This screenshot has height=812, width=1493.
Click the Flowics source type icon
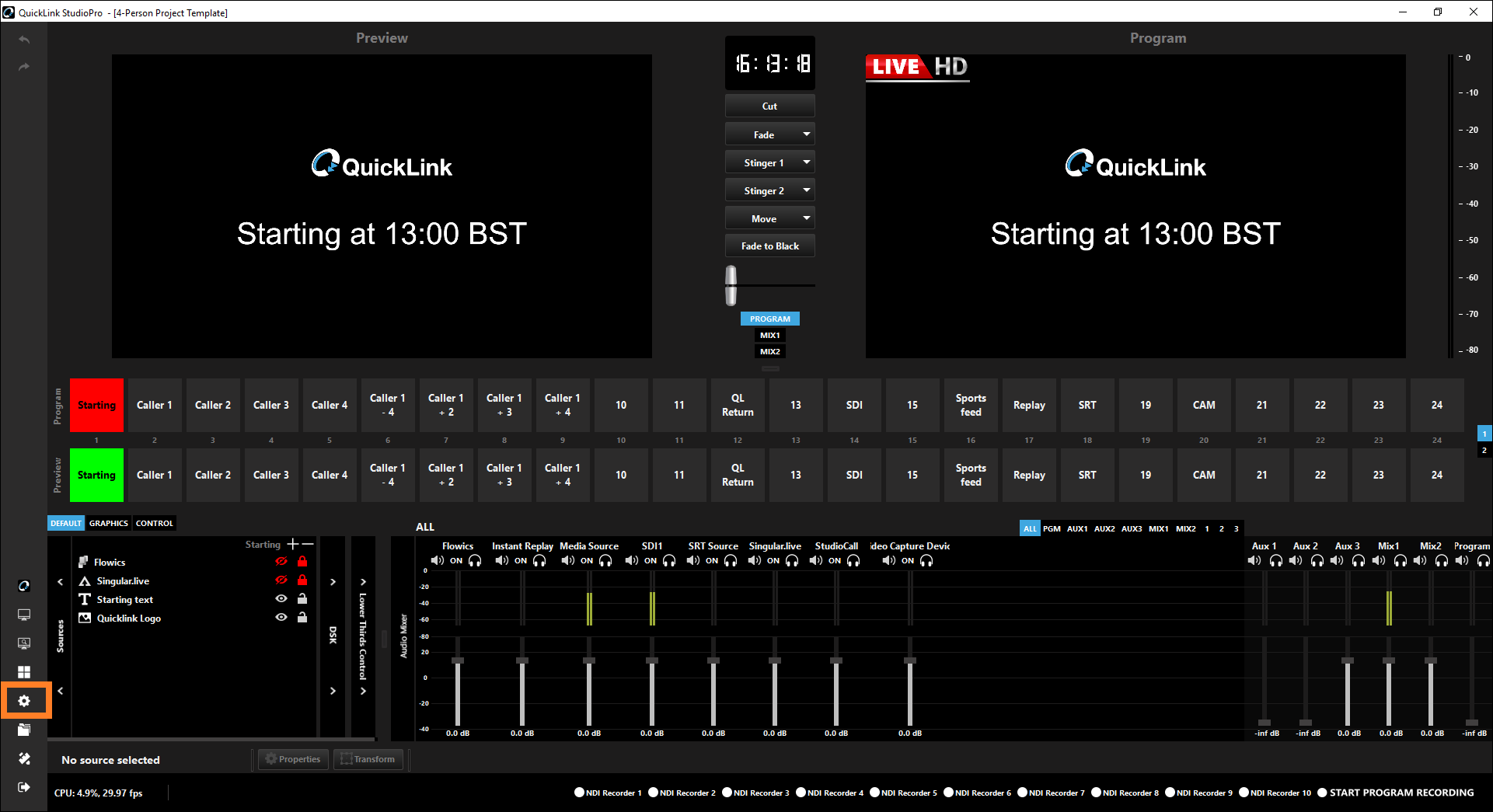pyautogui.click(x=83, y=562)
